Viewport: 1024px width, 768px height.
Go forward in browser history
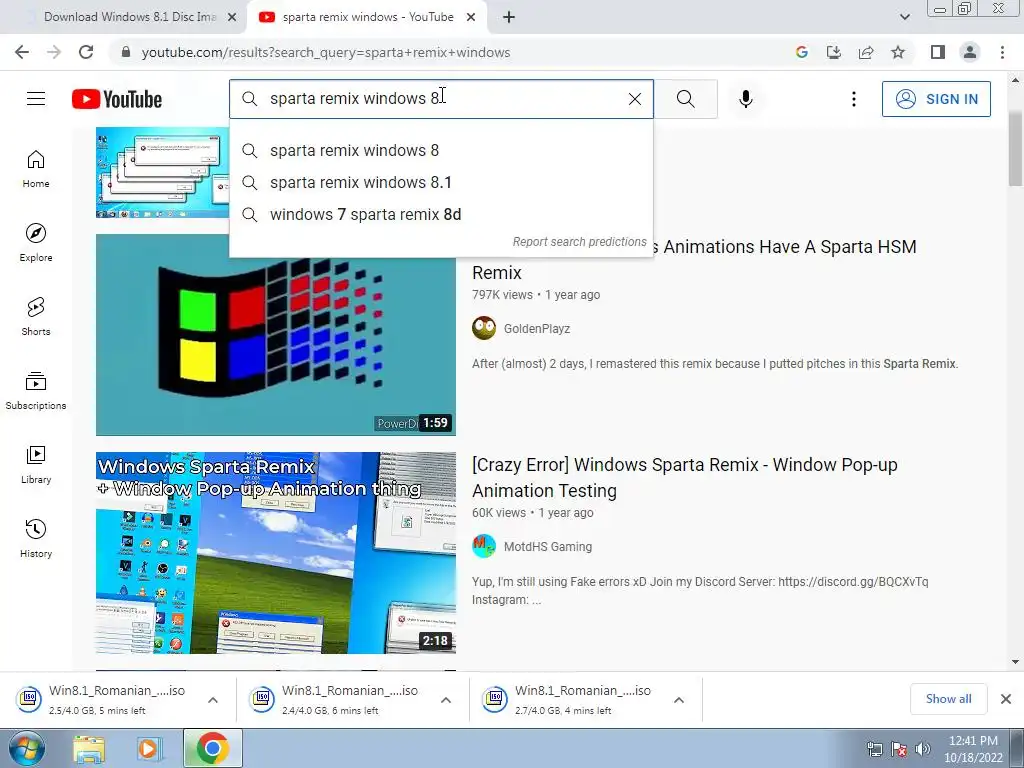click(54, 52)
